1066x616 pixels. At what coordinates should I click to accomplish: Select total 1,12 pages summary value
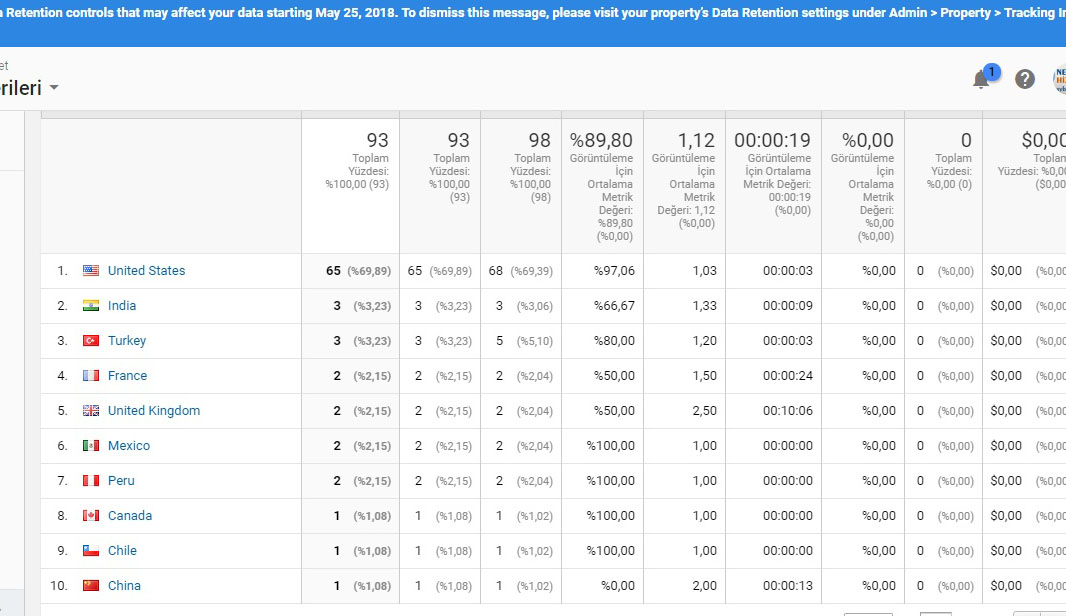pos(696,140)
